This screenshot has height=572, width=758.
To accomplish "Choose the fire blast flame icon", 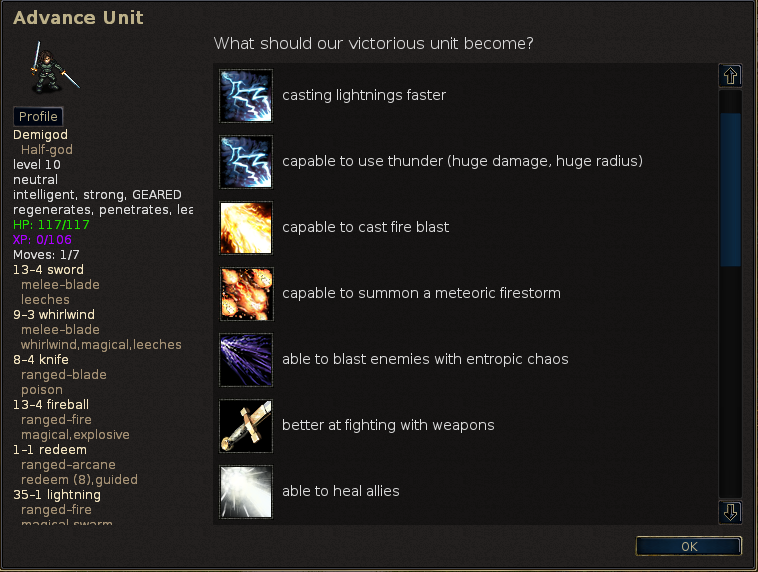I will coord(246,228).
